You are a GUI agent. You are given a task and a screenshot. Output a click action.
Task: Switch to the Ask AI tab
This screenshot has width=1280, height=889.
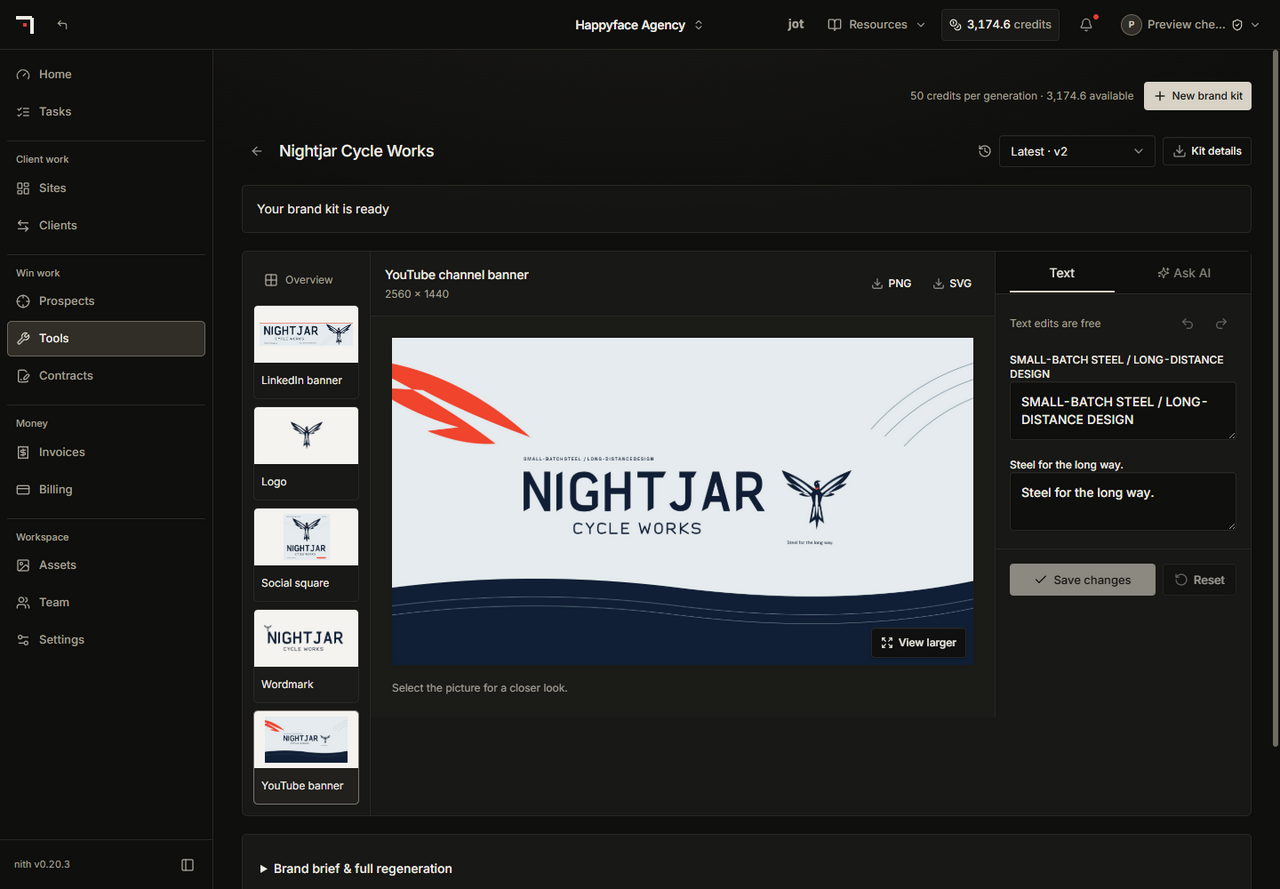(1184, 273)
